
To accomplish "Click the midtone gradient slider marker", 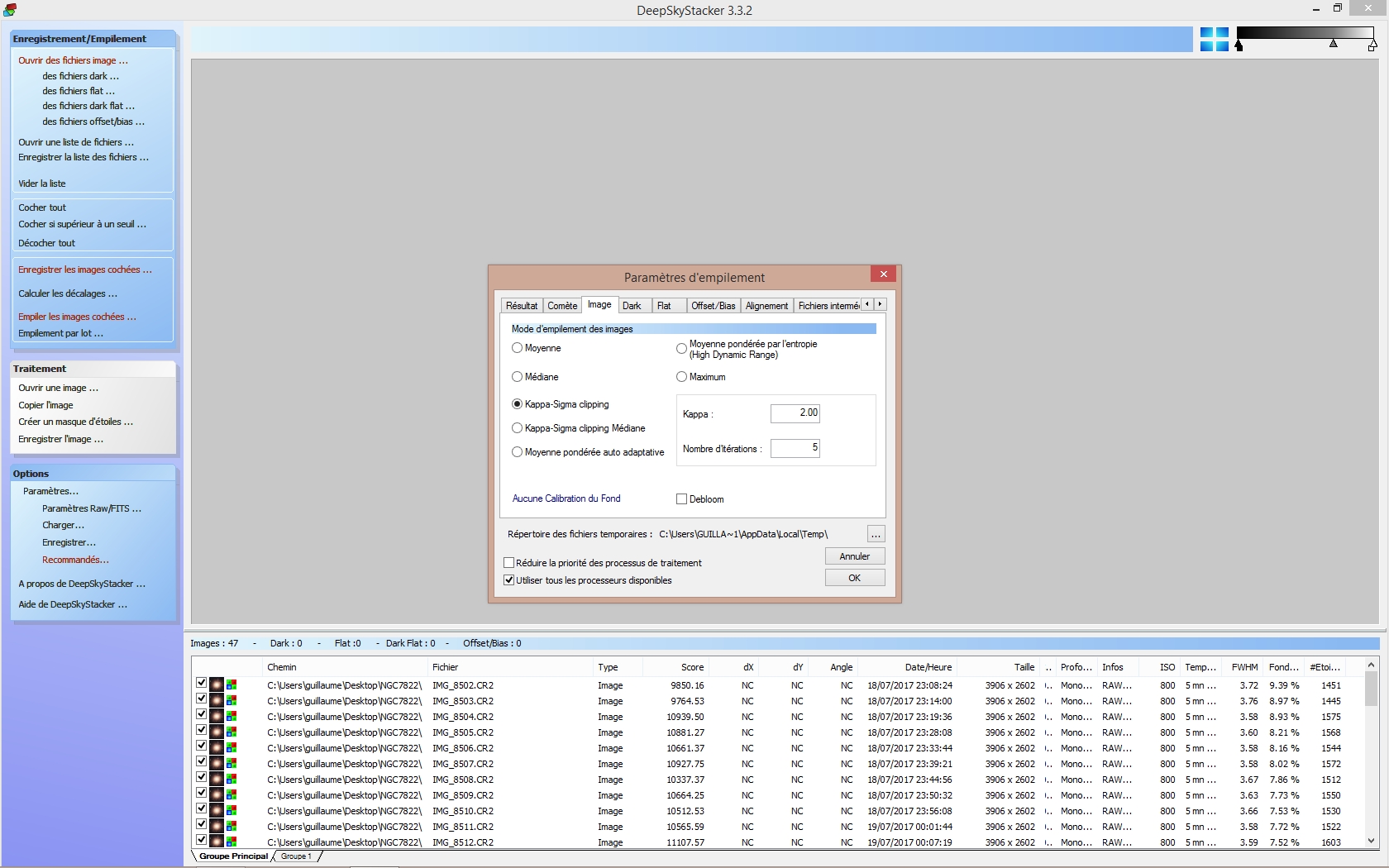I will [x=1333, y=43].
